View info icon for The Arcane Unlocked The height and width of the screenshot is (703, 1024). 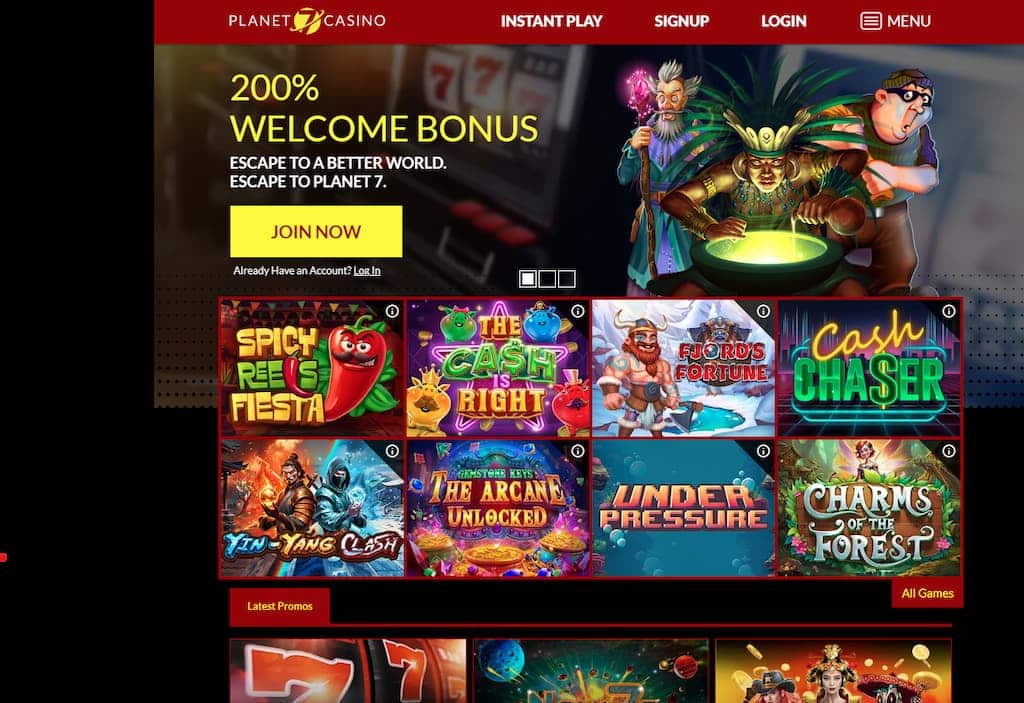click(x=577, y=451)
